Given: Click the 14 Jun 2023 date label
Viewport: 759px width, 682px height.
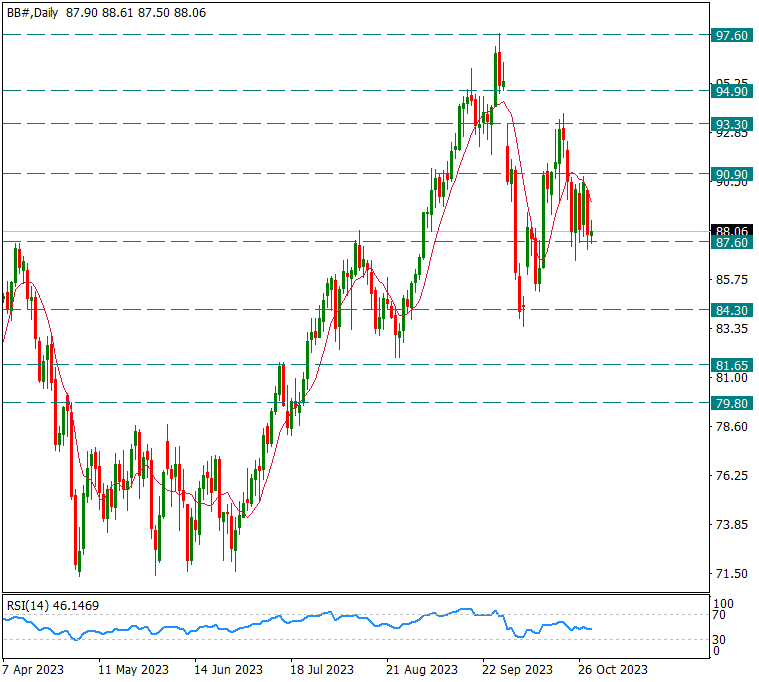Looking at the screenshot, I should tap(228, 670).
